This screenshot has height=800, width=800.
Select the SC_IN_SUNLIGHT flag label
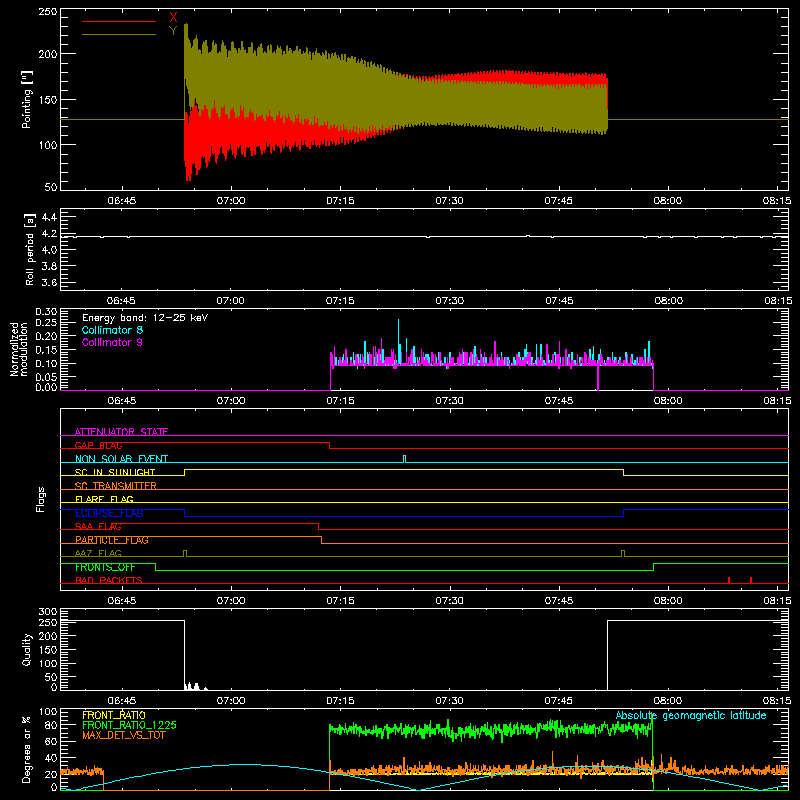(115, 472)
